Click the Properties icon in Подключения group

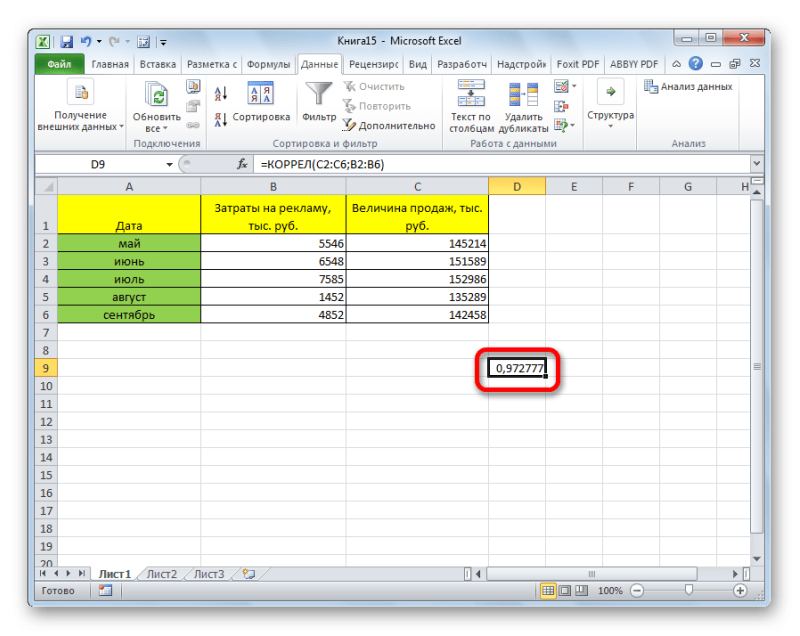click(193, 106)
